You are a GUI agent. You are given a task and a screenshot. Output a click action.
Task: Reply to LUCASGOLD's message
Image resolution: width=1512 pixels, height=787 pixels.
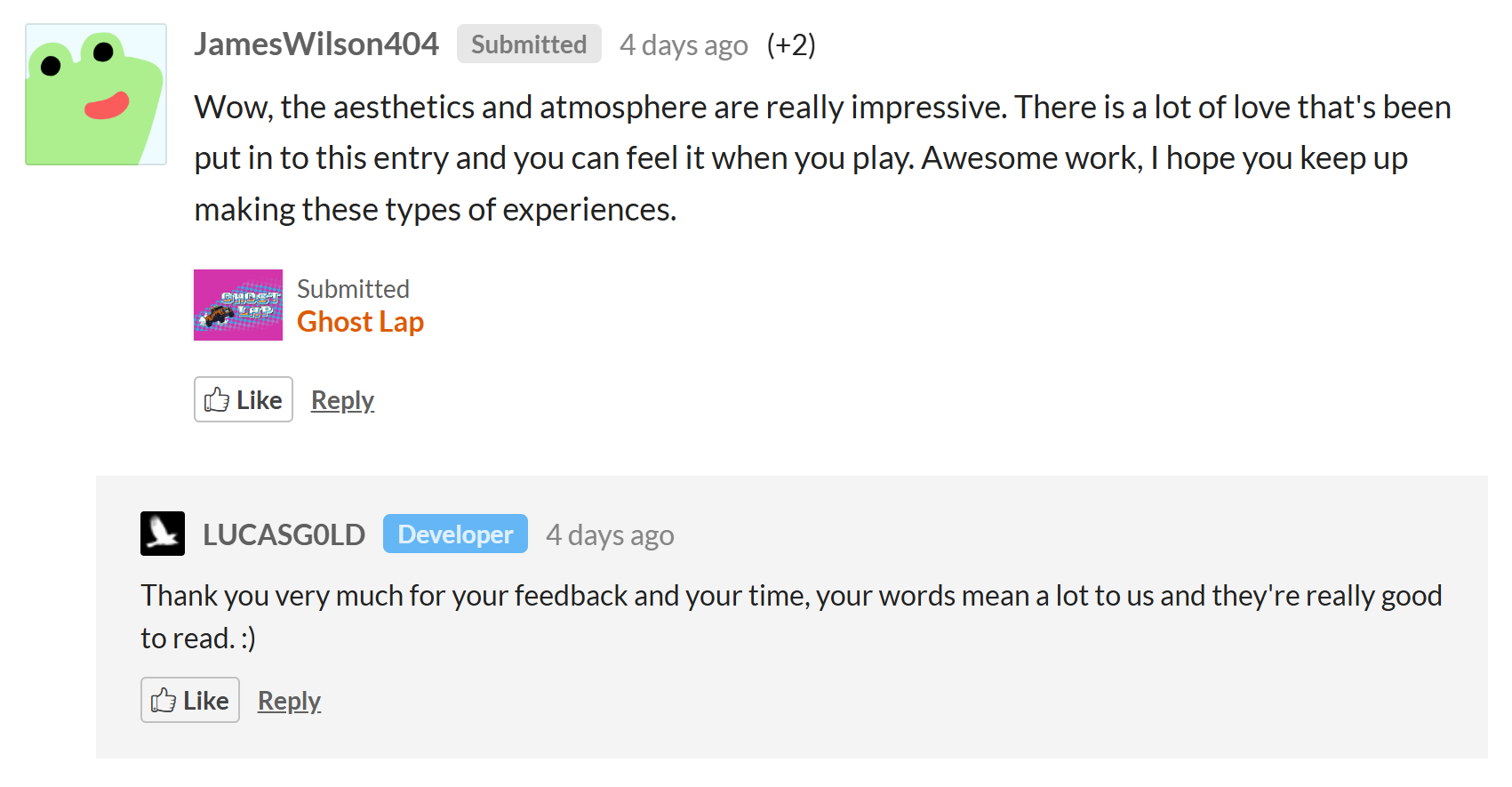(x=289, y=701)
